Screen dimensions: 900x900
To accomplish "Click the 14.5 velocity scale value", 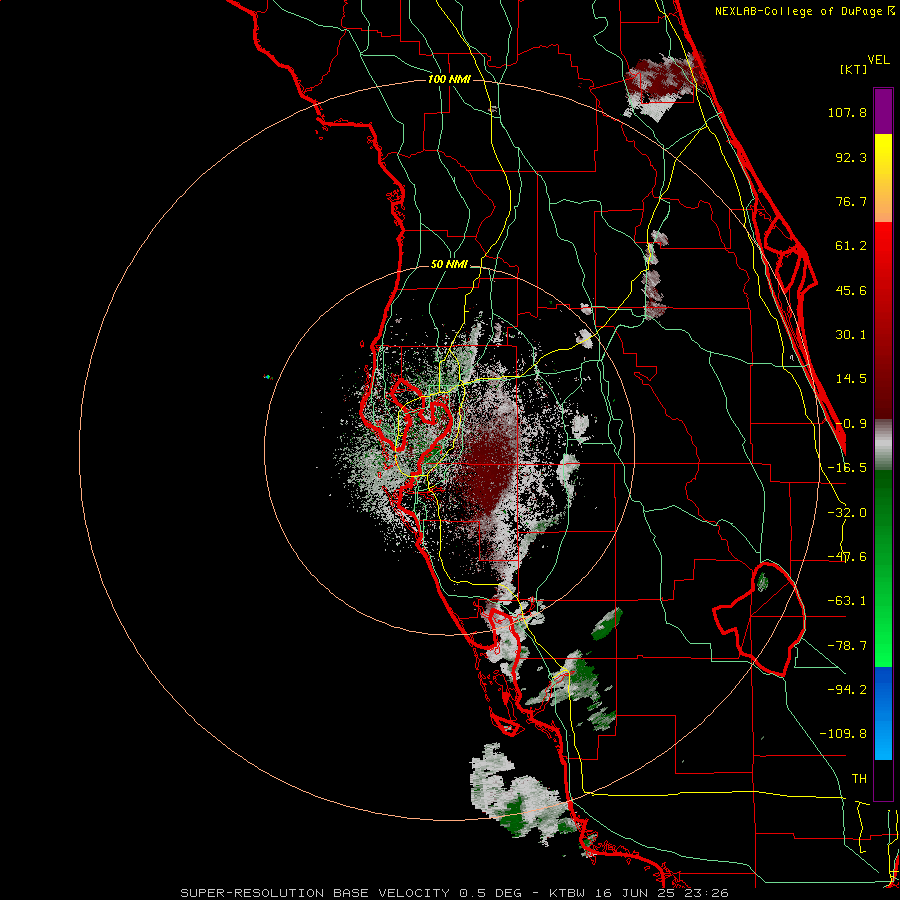I will [851, 379].
